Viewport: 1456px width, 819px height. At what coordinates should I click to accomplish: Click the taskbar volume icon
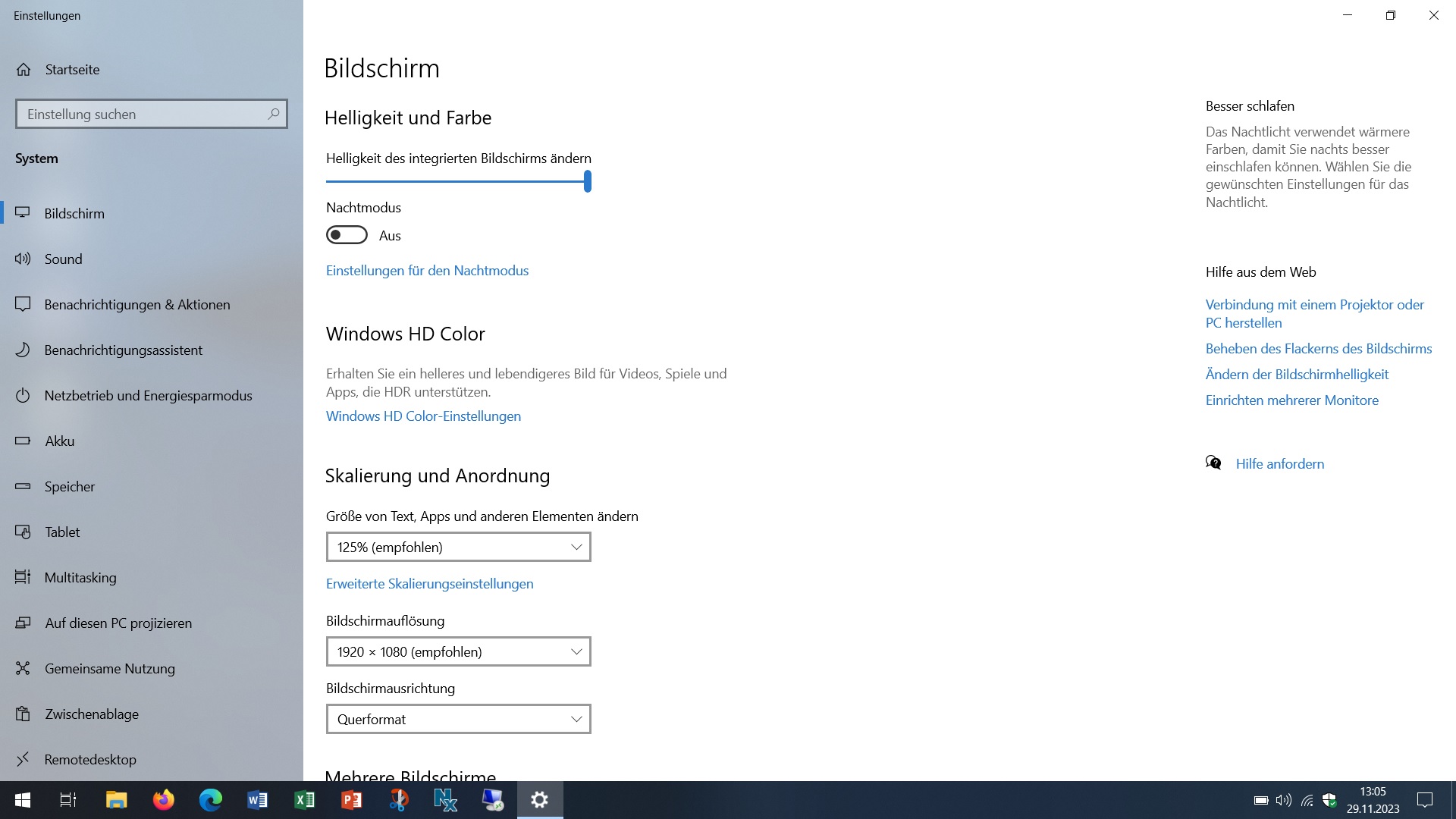tap(1283, 800)
